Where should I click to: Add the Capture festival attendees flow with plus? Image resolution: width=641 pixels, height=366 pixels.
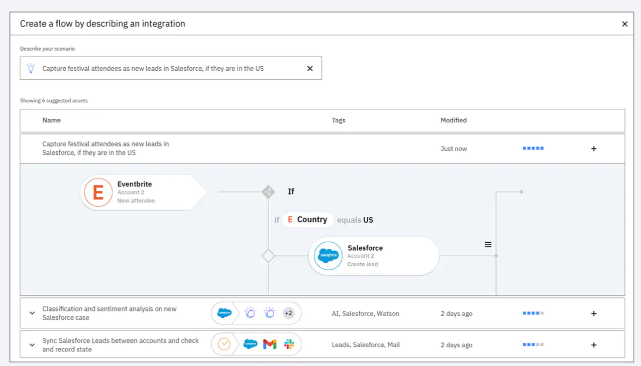(x=594, y=148)
